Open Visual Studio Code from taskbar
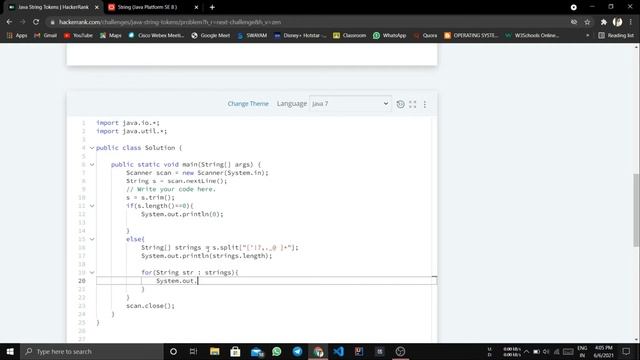Viewport: 640px width, 360px height. click(339, 351)
